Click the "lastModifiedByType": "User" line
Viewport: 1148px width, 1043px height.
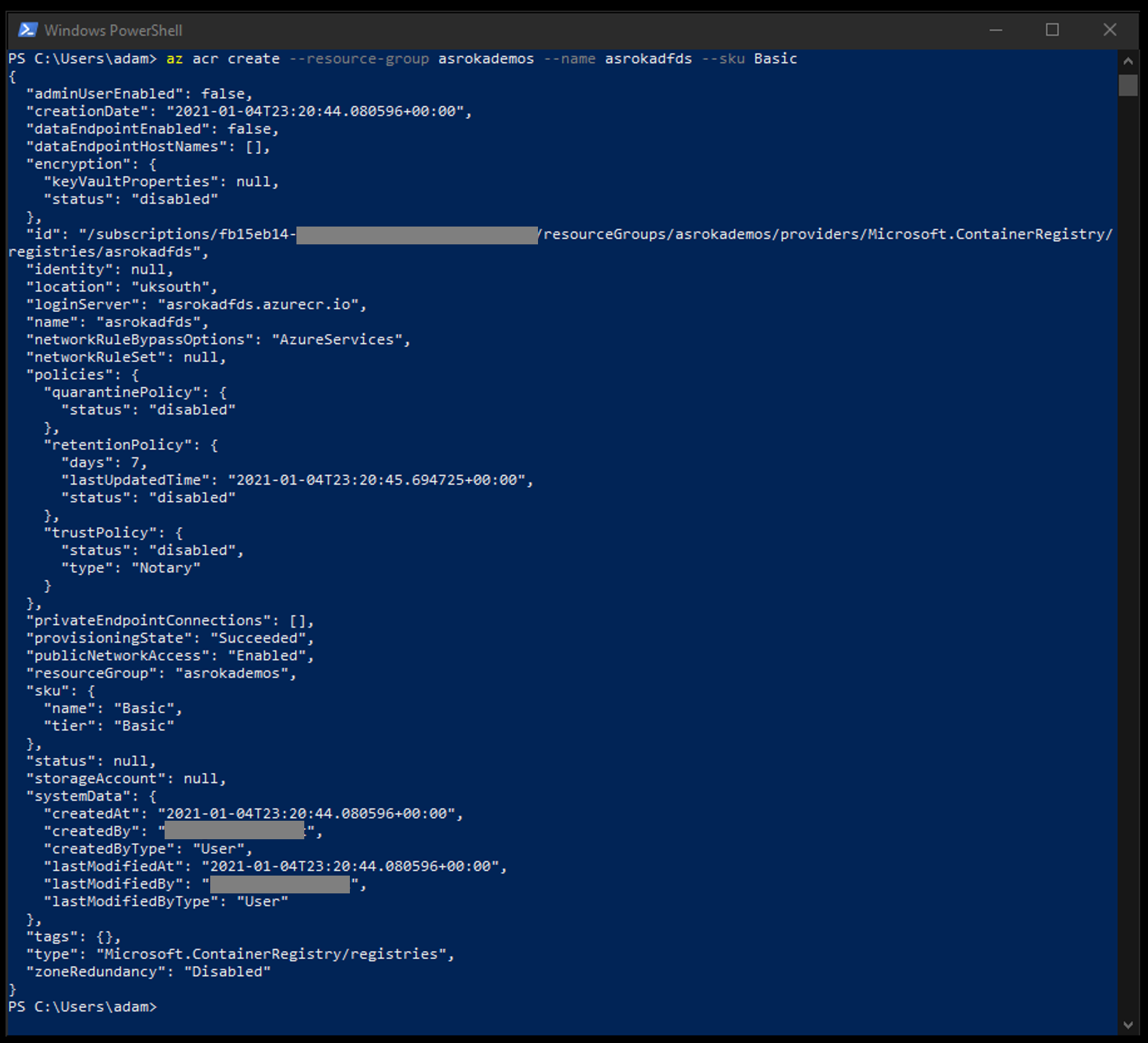click(166, 902)
